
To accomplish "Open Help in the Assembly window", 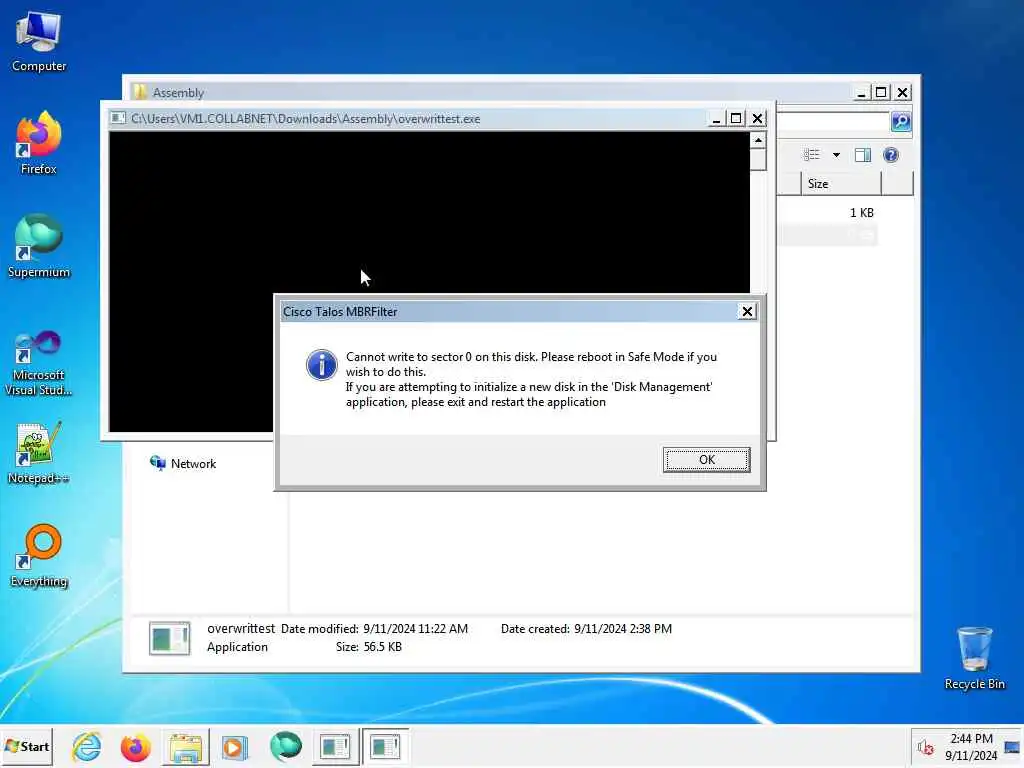I will point(891,155).
